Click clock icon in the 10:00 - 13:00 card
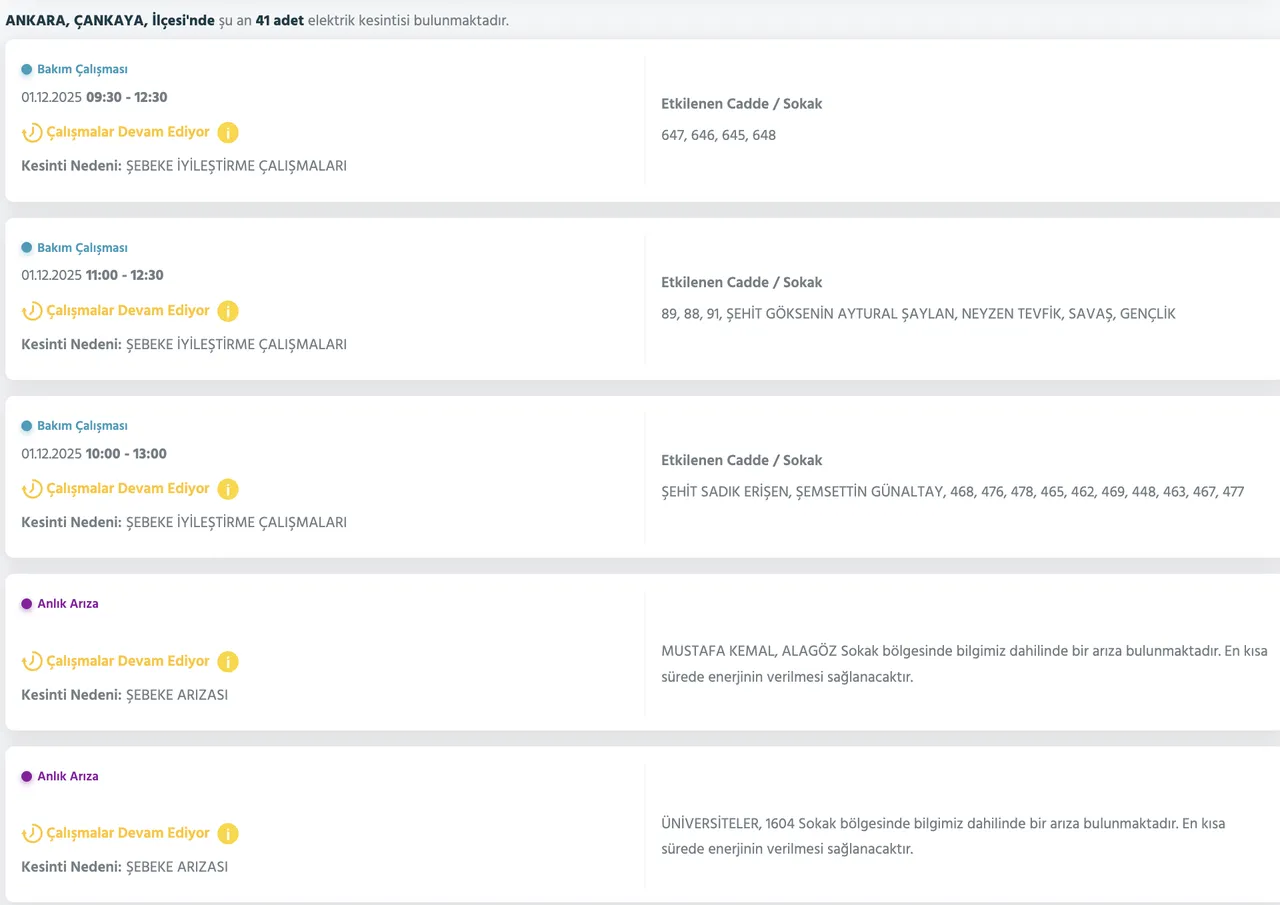1280x905 pixels. [x=32, y=489]
